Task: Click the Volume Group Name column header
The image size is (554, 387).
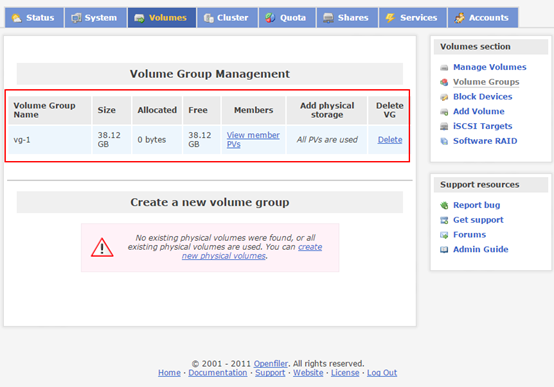Action: coord(49,110)
